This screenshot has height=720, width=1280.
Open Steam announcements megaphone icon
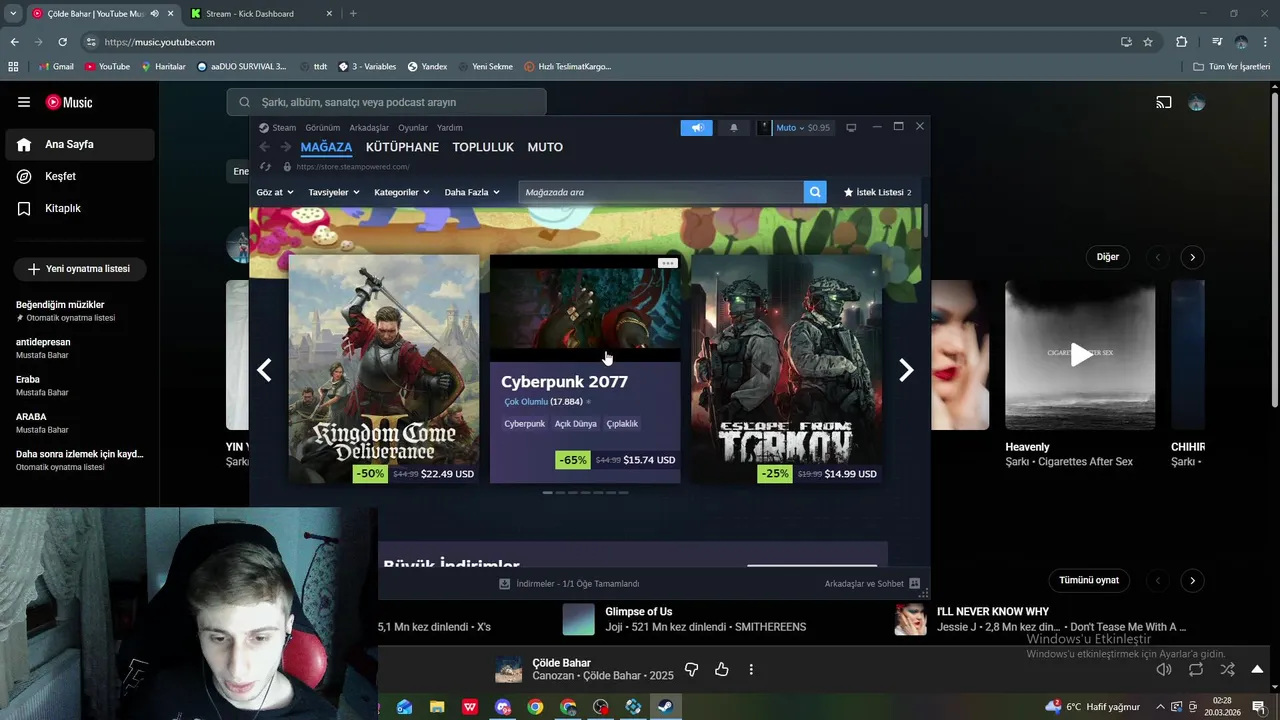(x=696, y=128)
